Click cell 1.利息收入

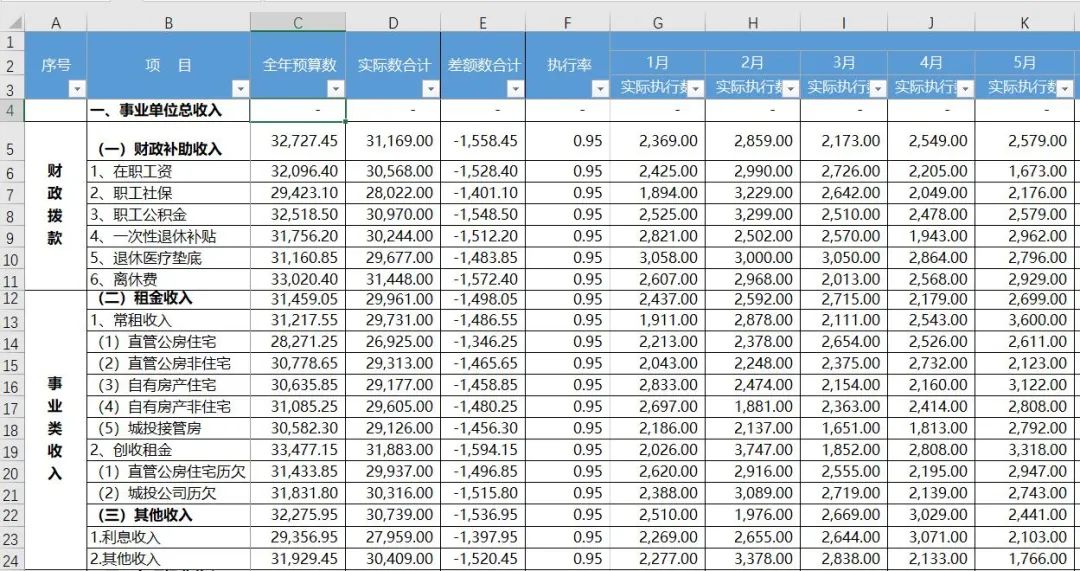pos(169,538)
